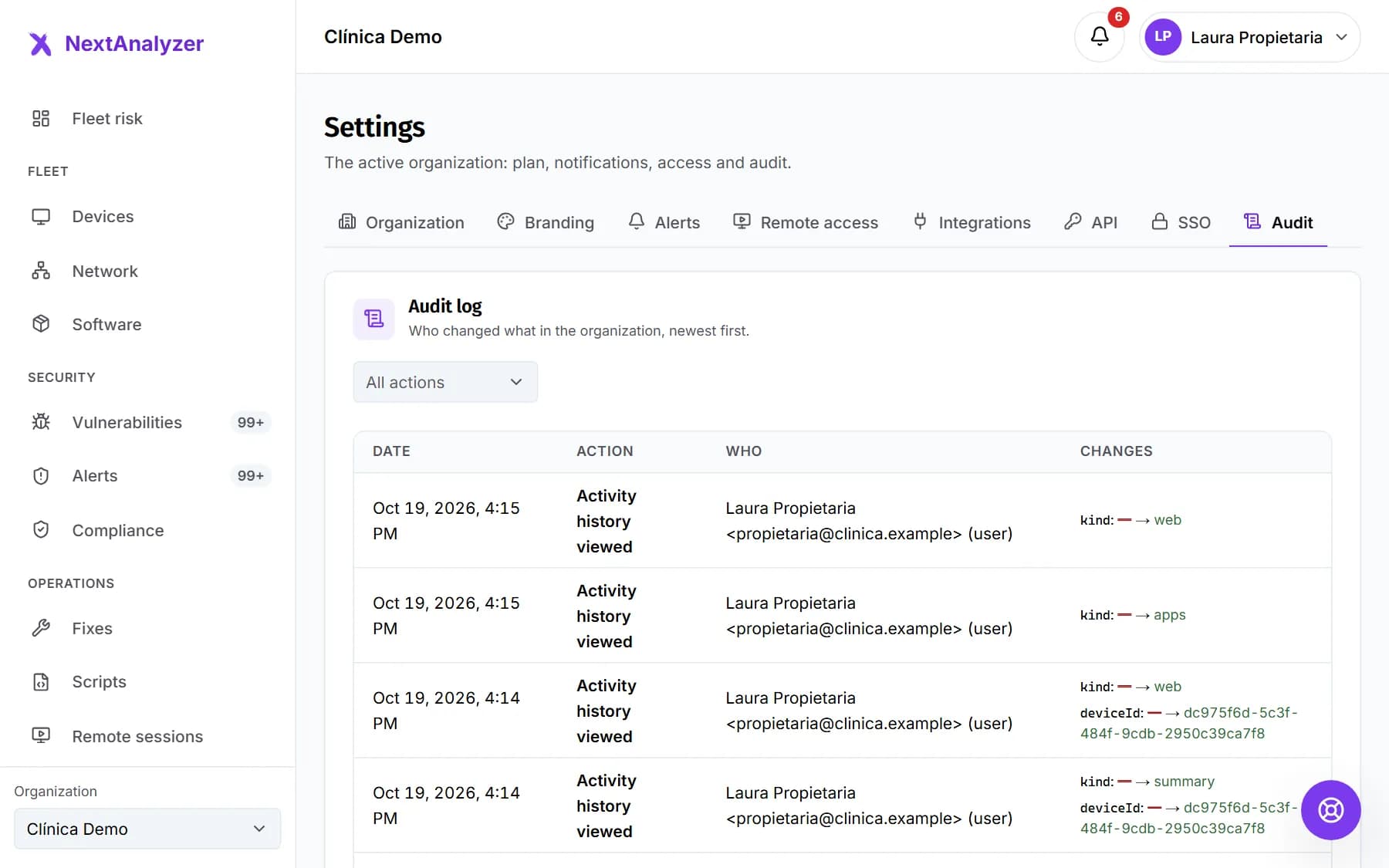Click the DATE column header
This screenshot has height=868, width=1389.
tap(391, 451)
